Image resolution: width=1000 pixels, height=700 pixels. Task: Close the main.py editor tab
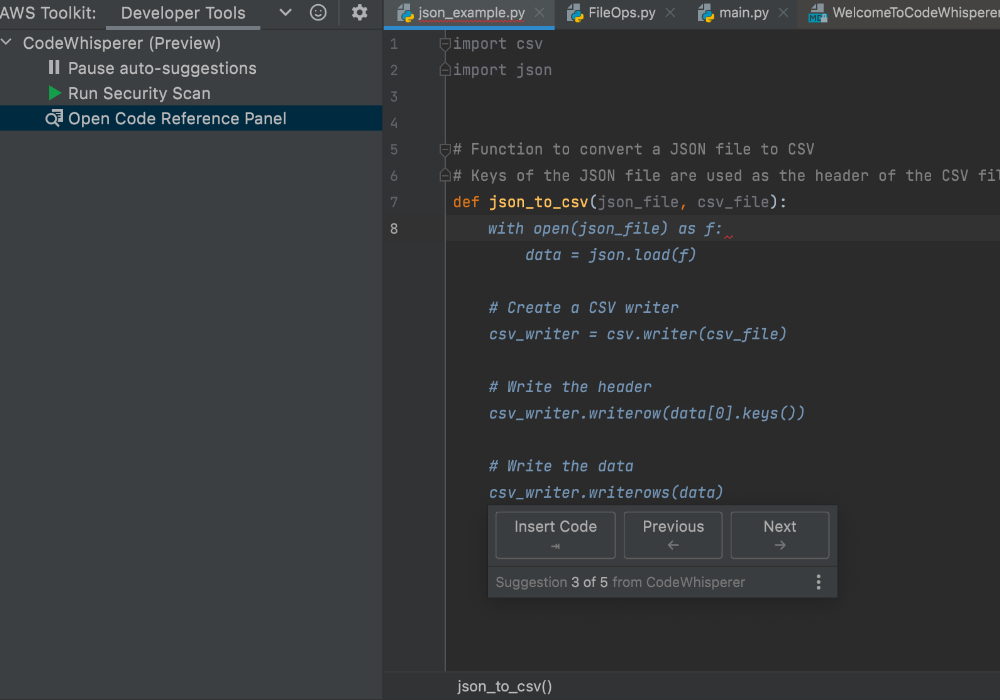[x=783, y=13]
